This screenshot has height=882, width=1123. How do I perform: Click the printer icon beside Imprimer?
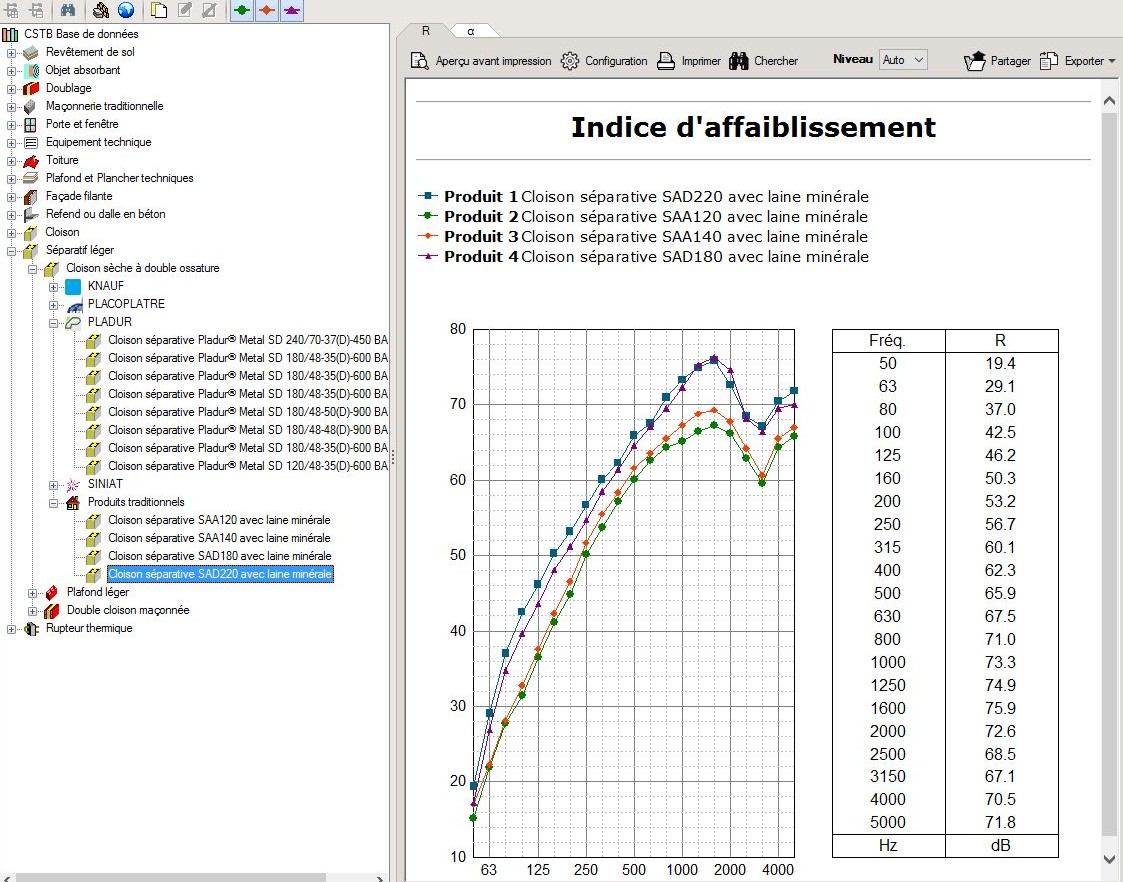[666, 61]
